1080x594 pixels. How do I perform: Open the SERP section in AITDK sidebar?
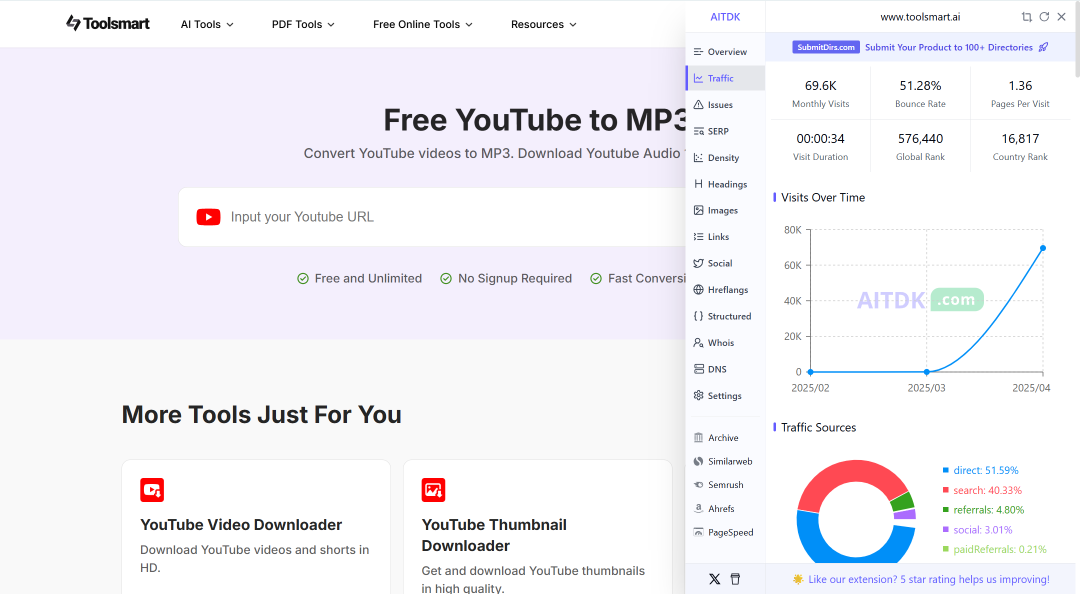[x=725, y=131]
